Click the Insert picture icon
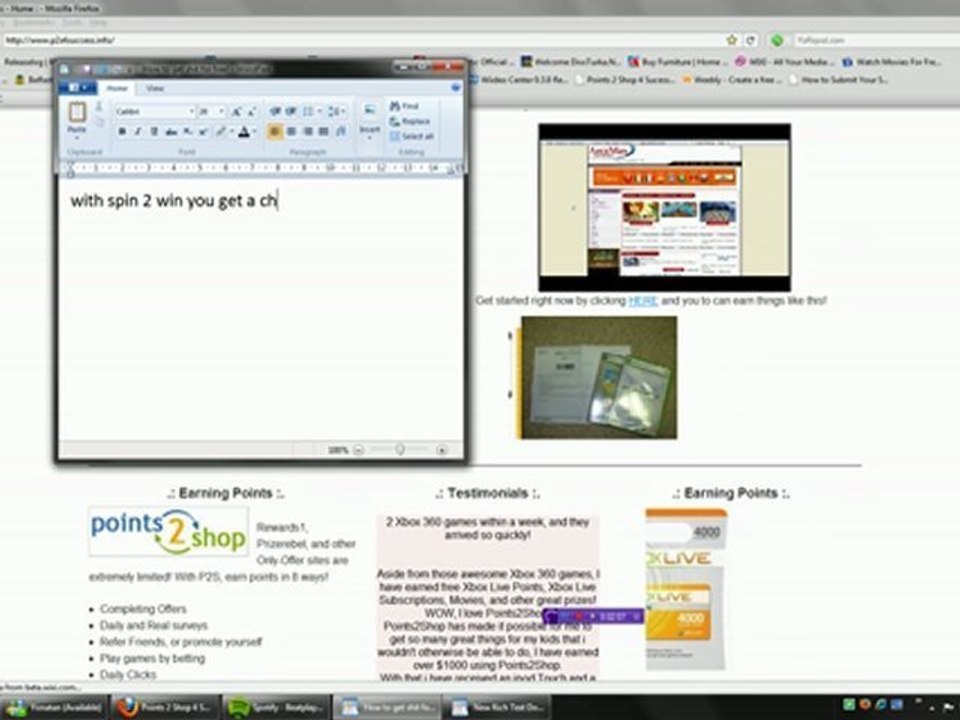This screenshot has height=720, width=960. coord(370,111)
